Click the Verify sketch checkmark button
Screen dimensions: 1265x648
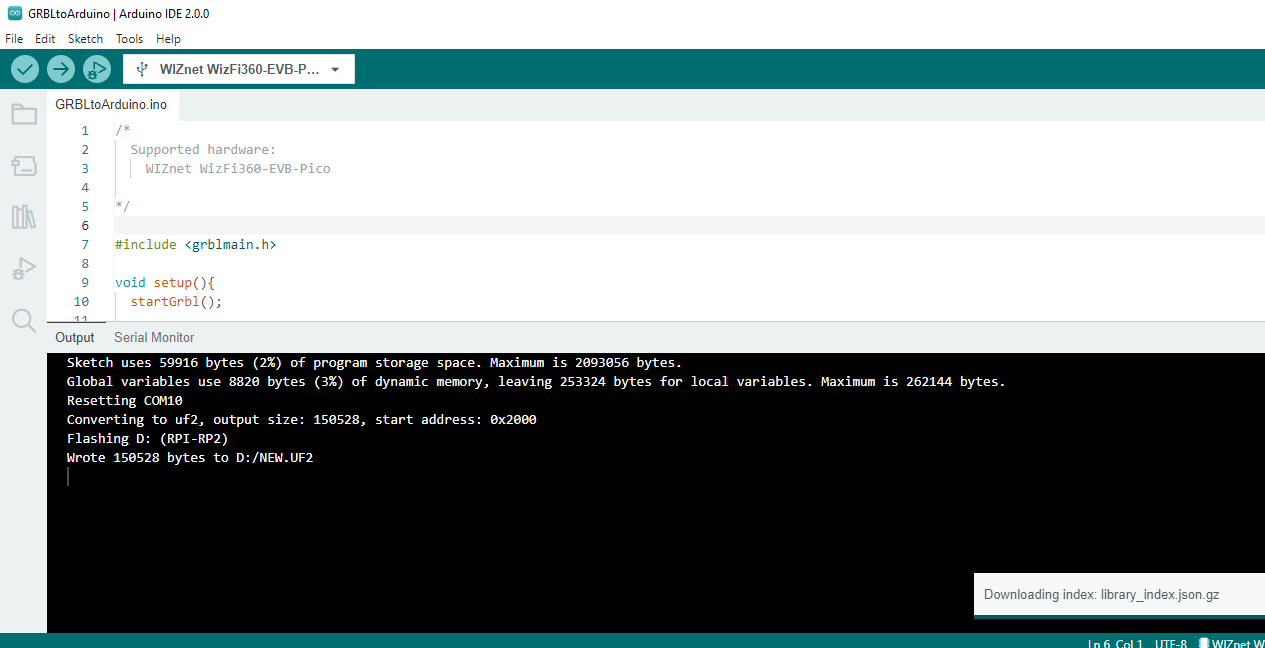(25, 69)
